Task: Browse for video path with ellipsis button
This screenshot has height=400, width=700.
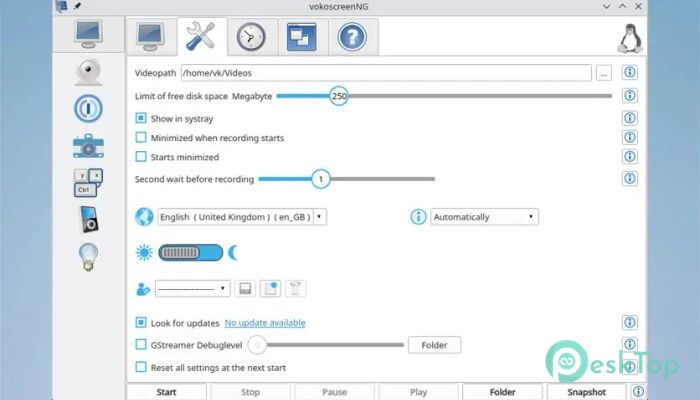Action: coord(604,73)
